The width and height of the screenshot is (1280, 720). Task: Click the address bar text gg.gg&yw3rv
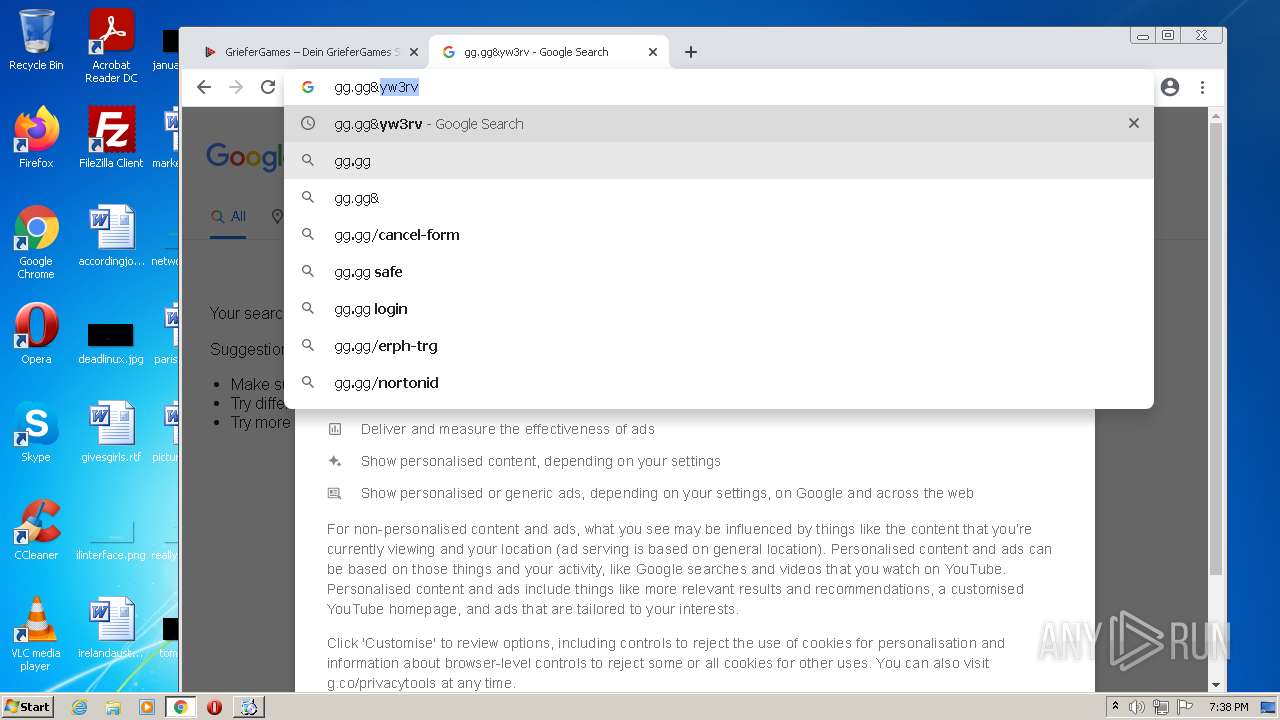click(x=376, y=87)
